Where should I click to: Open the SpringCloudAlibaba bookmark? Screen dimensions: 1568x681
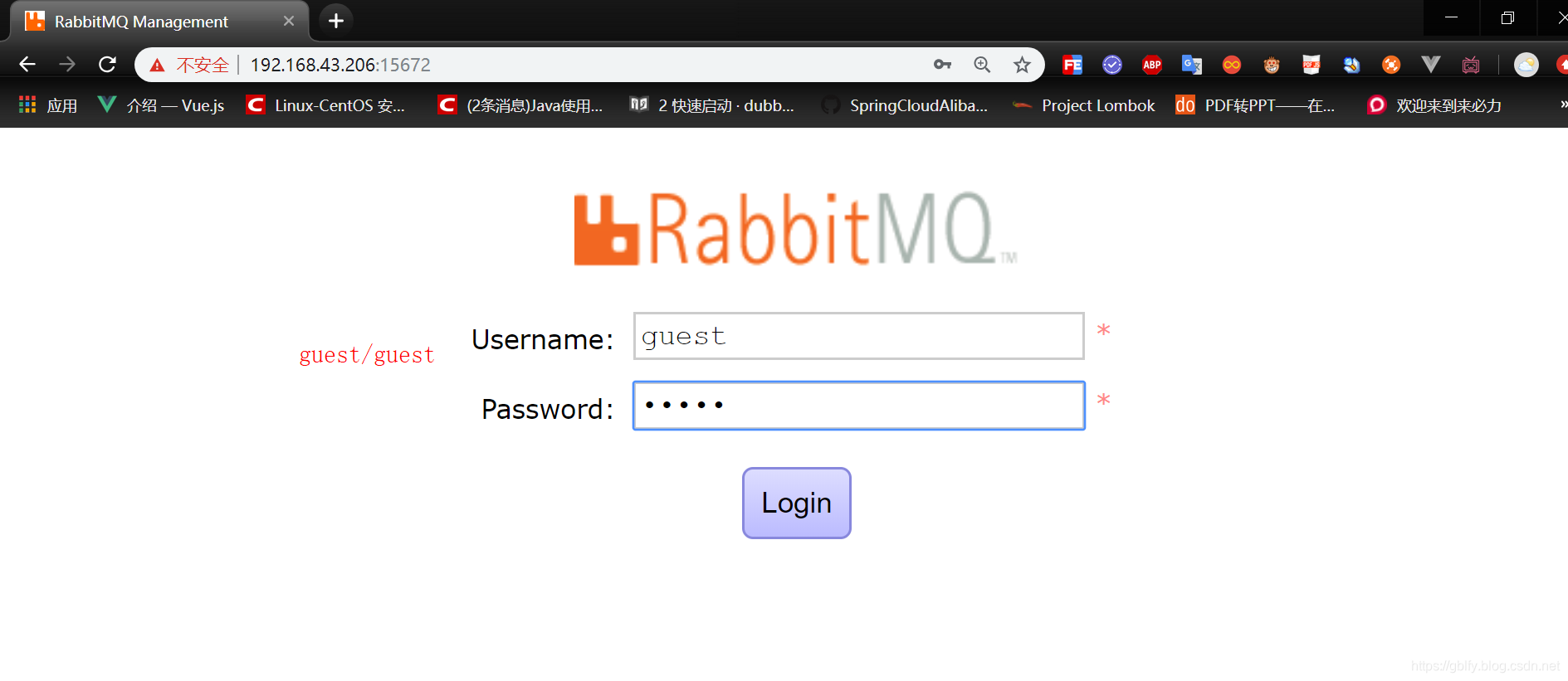point(905,105)
